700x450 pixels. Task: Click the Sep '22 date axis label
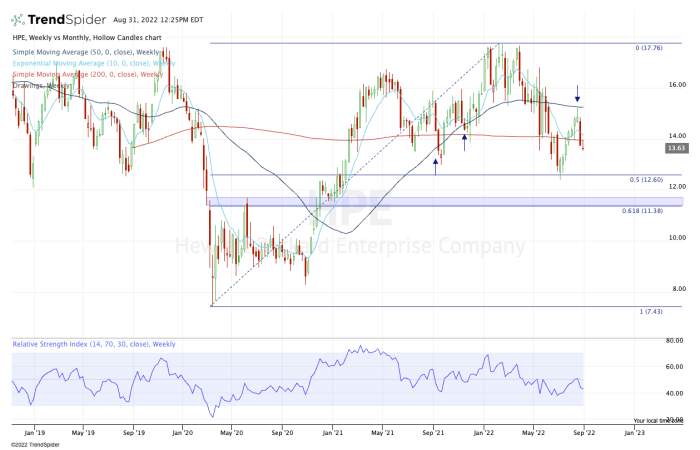[584, 433]
